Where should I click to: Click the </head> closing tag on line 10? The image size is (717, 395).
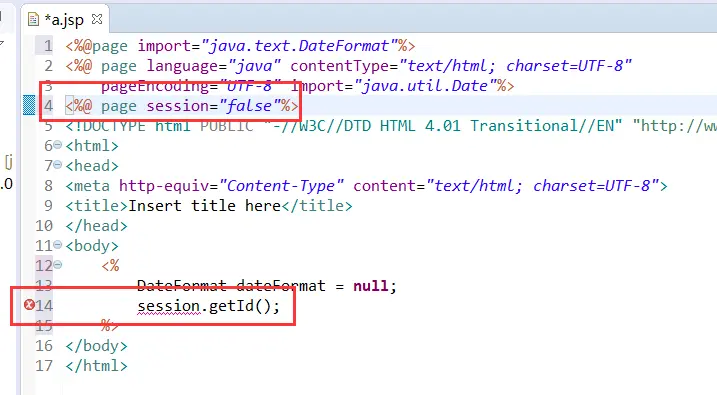tap(96, 226)
